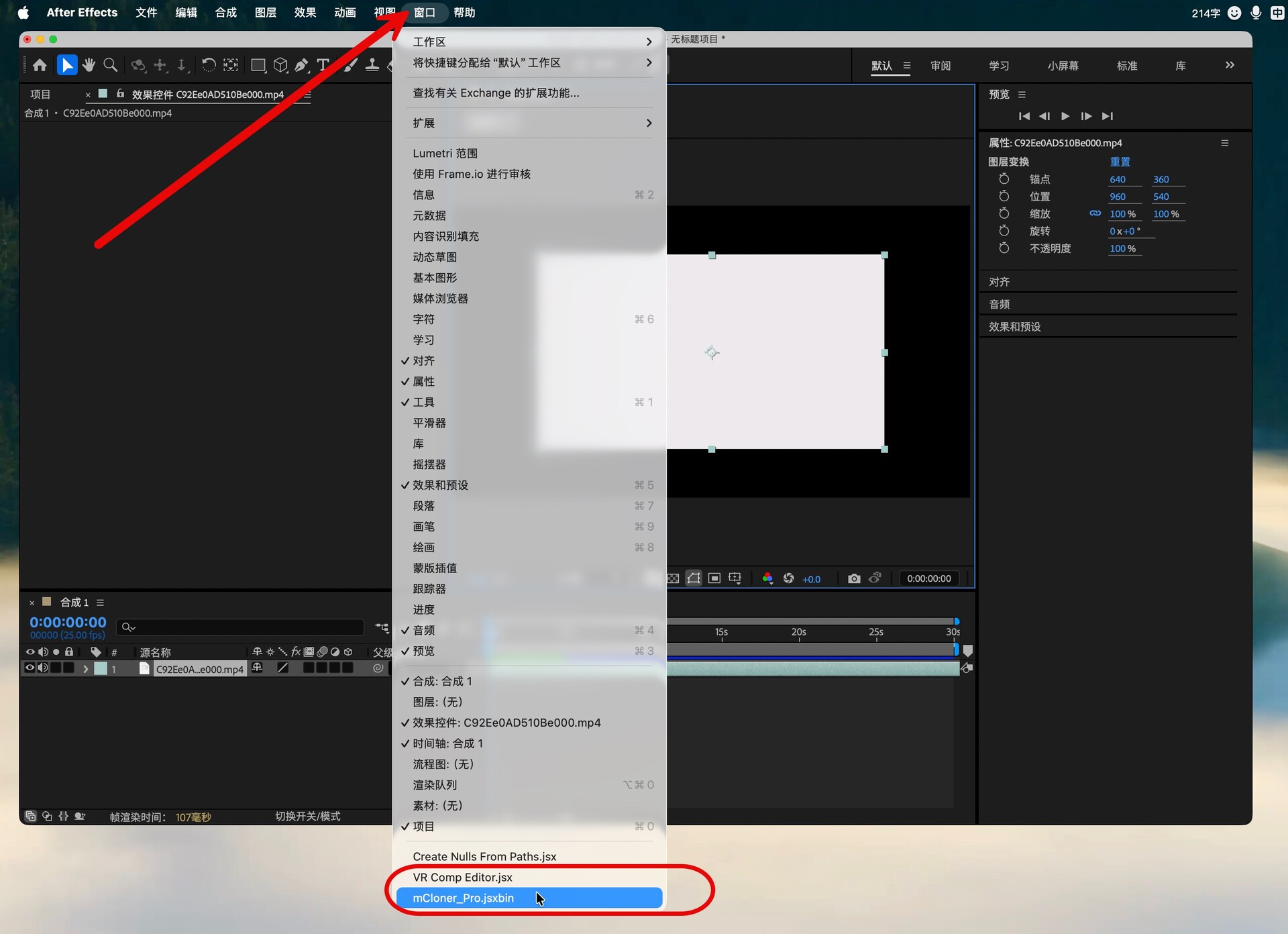1288x934 pixels.
Task: Select the Zoom magnifier tool
Action: [x=111, y=65]
